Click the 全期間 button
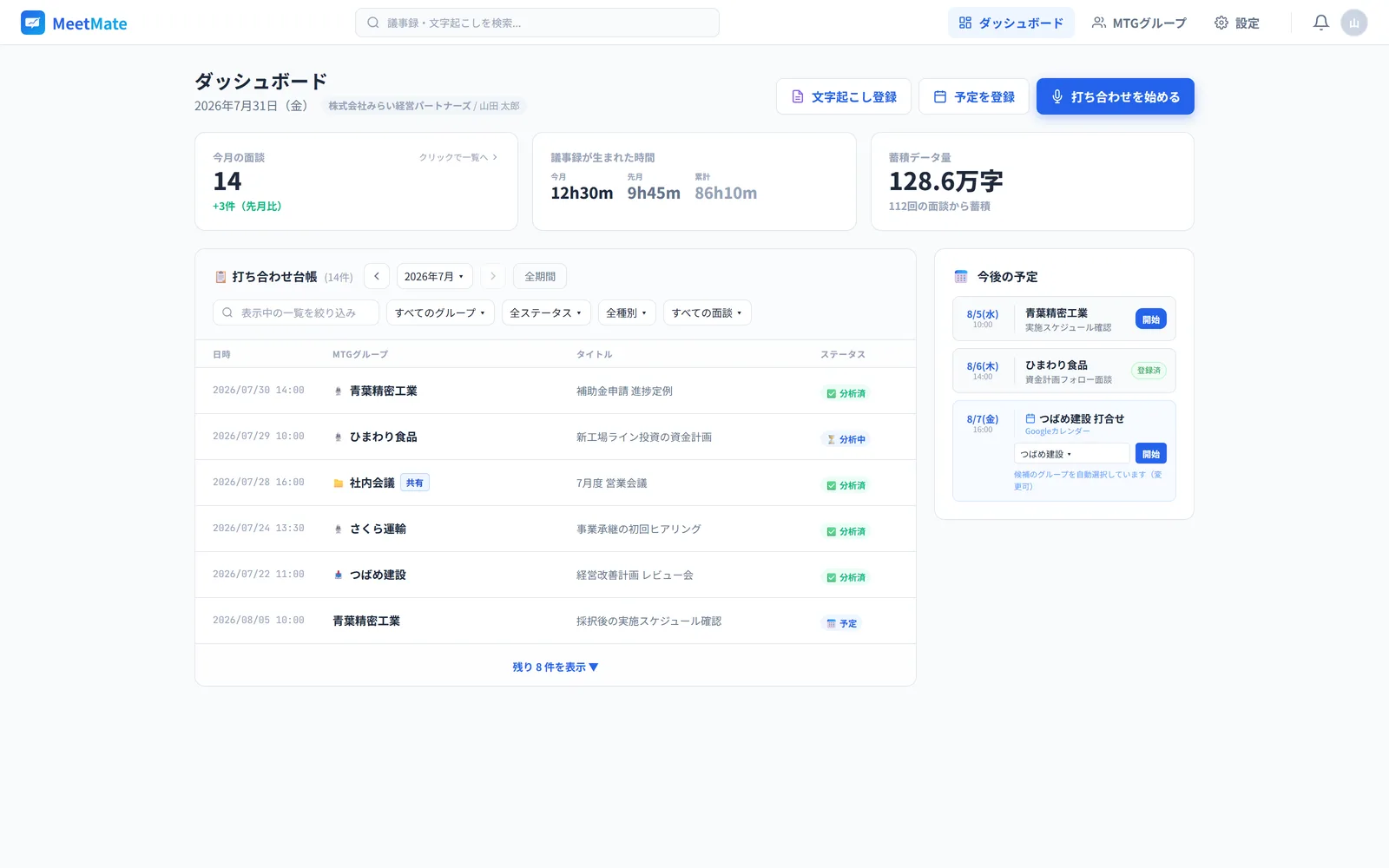The image size is (1389, 868). tap(540, 276)
